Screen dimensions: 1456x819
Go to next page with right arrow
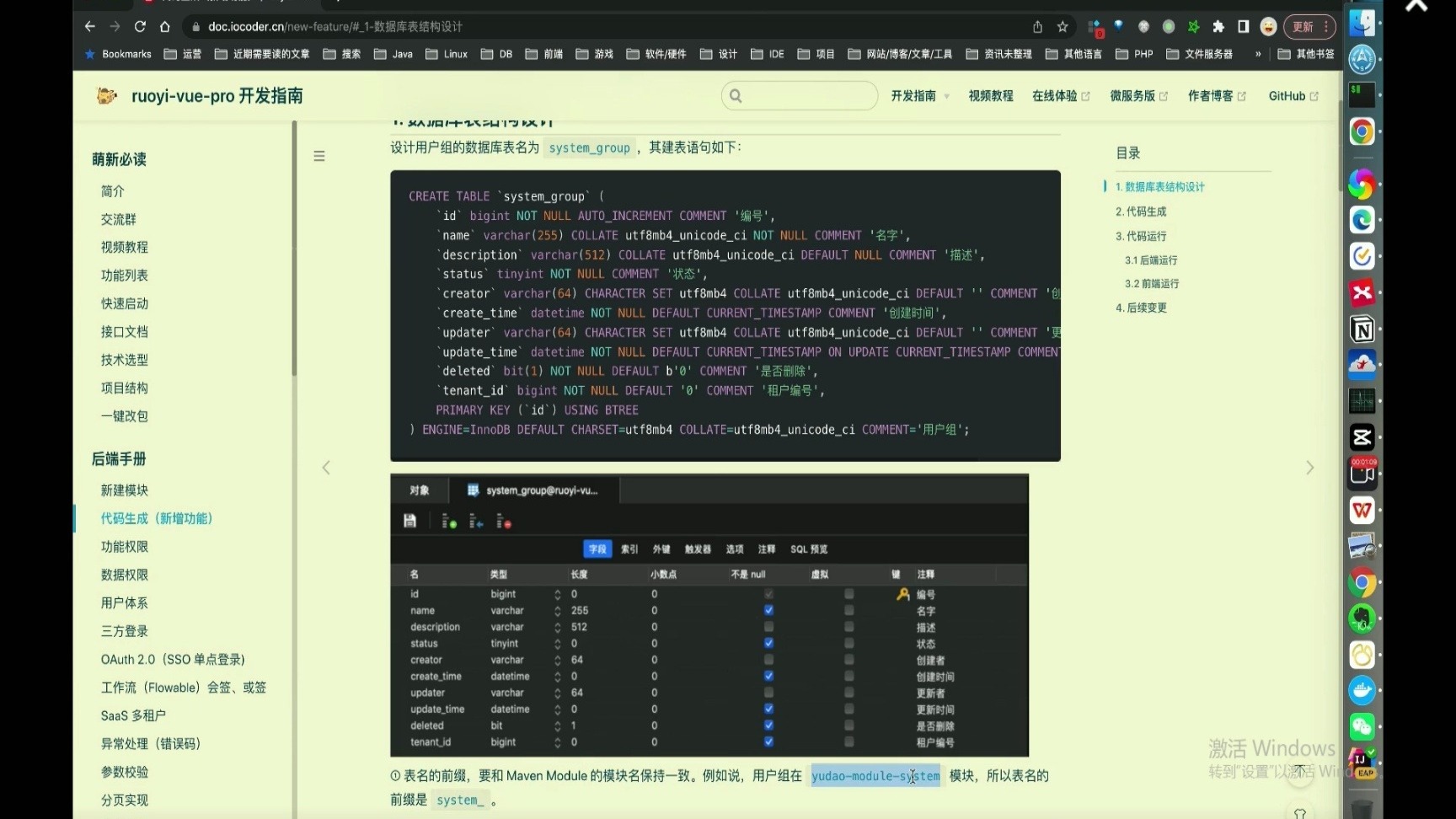point(1309,468)
